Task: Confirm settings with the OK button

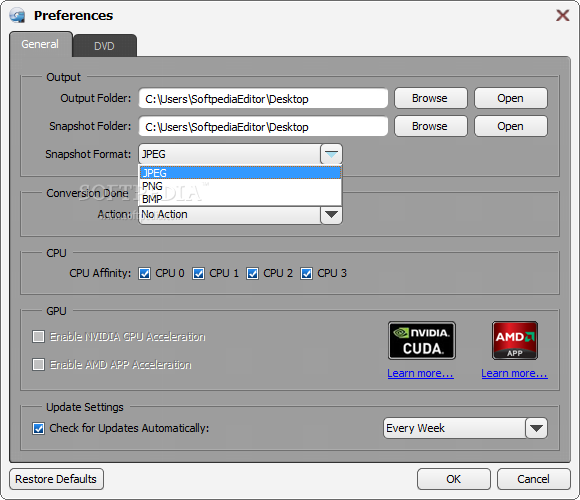Action: (x=454, y=479)
